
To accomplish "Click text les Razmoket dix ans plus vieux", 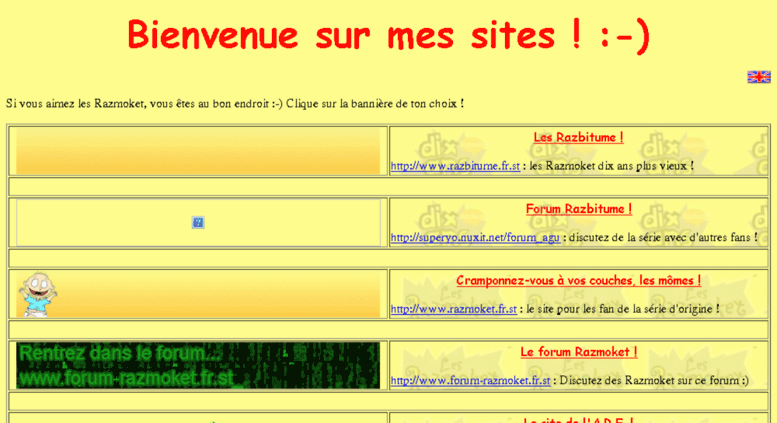I will pyautogui.click(x=611, y=166).
